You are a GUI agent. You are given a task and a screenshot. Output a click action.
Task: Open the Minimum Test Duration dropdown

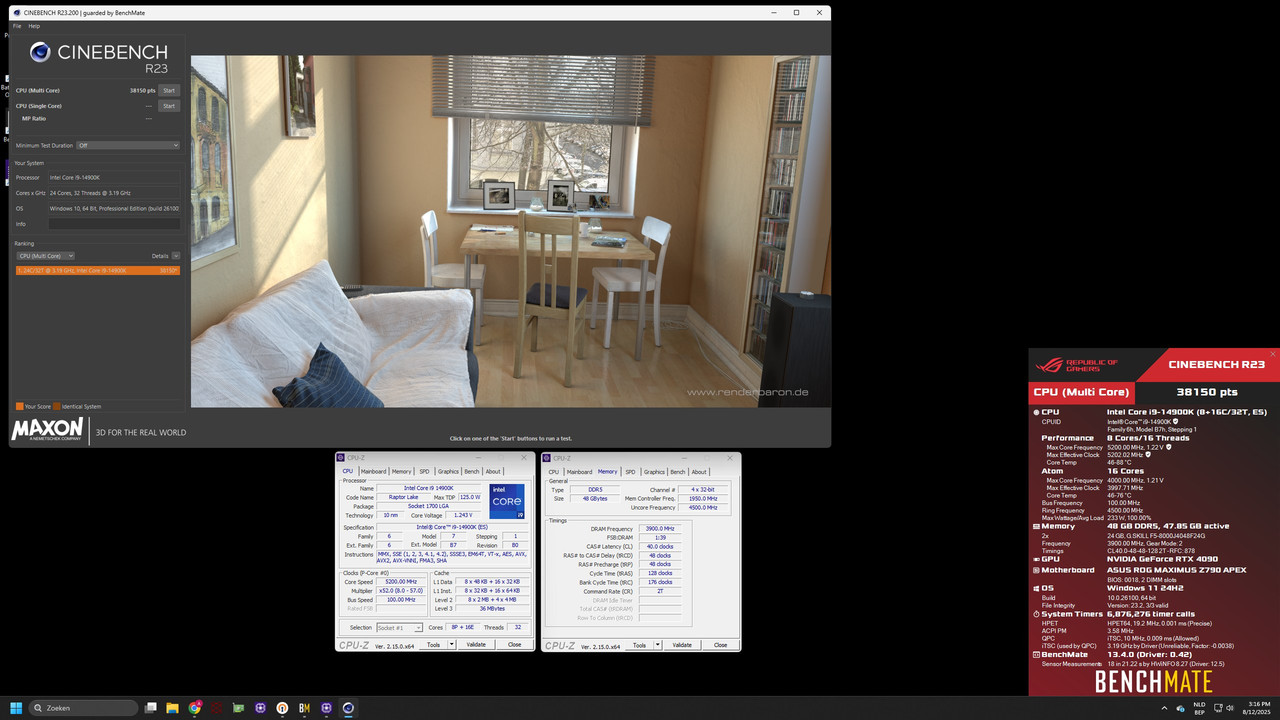click(x=128, y=145)
